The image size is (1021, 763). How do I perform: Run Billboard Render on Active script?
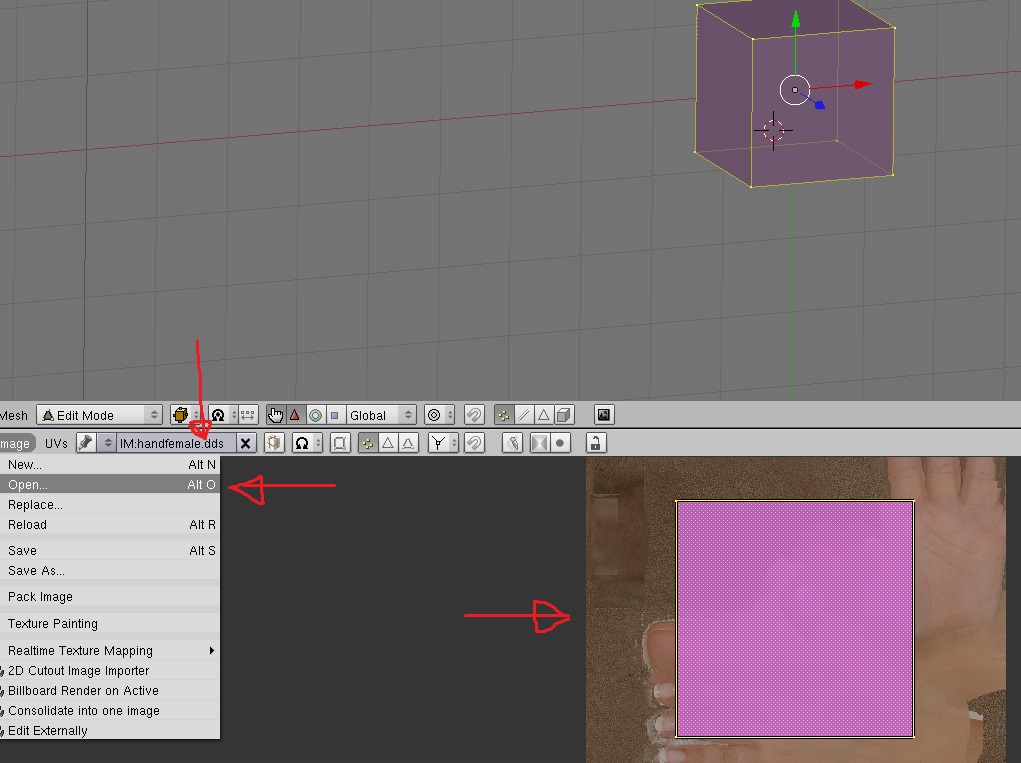click(x=110, y=690)
